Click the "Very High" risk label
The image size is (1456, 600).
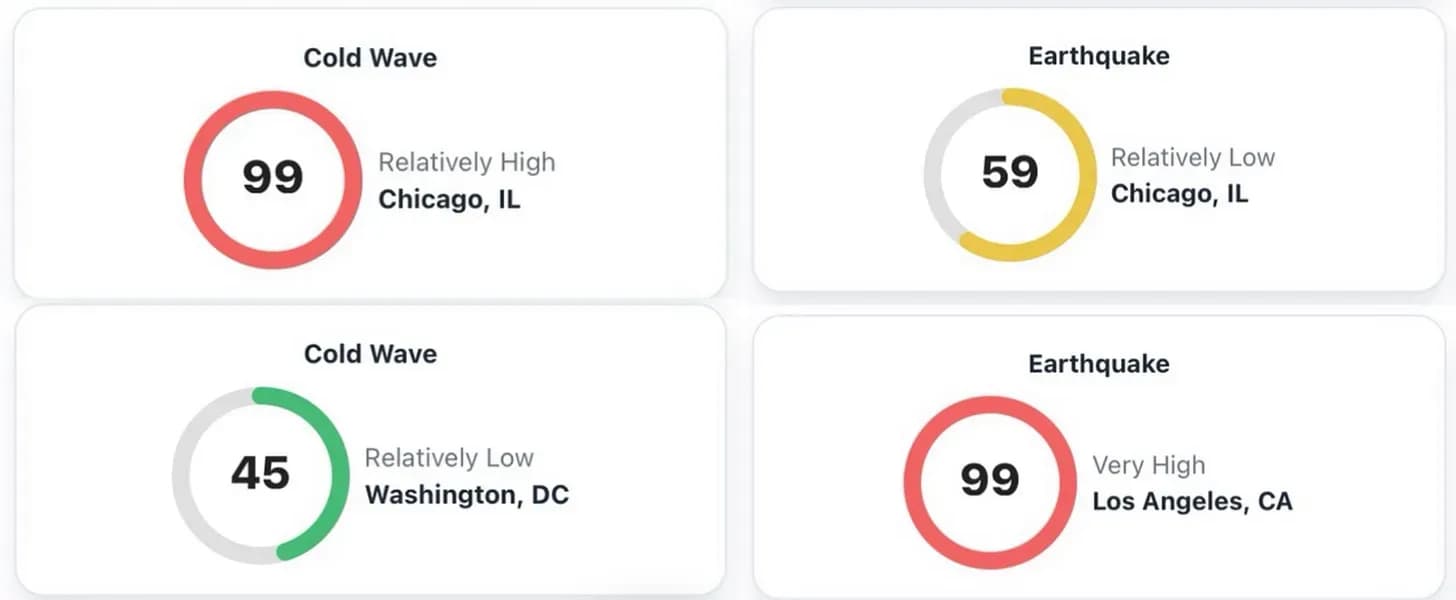coord(1149,465)
